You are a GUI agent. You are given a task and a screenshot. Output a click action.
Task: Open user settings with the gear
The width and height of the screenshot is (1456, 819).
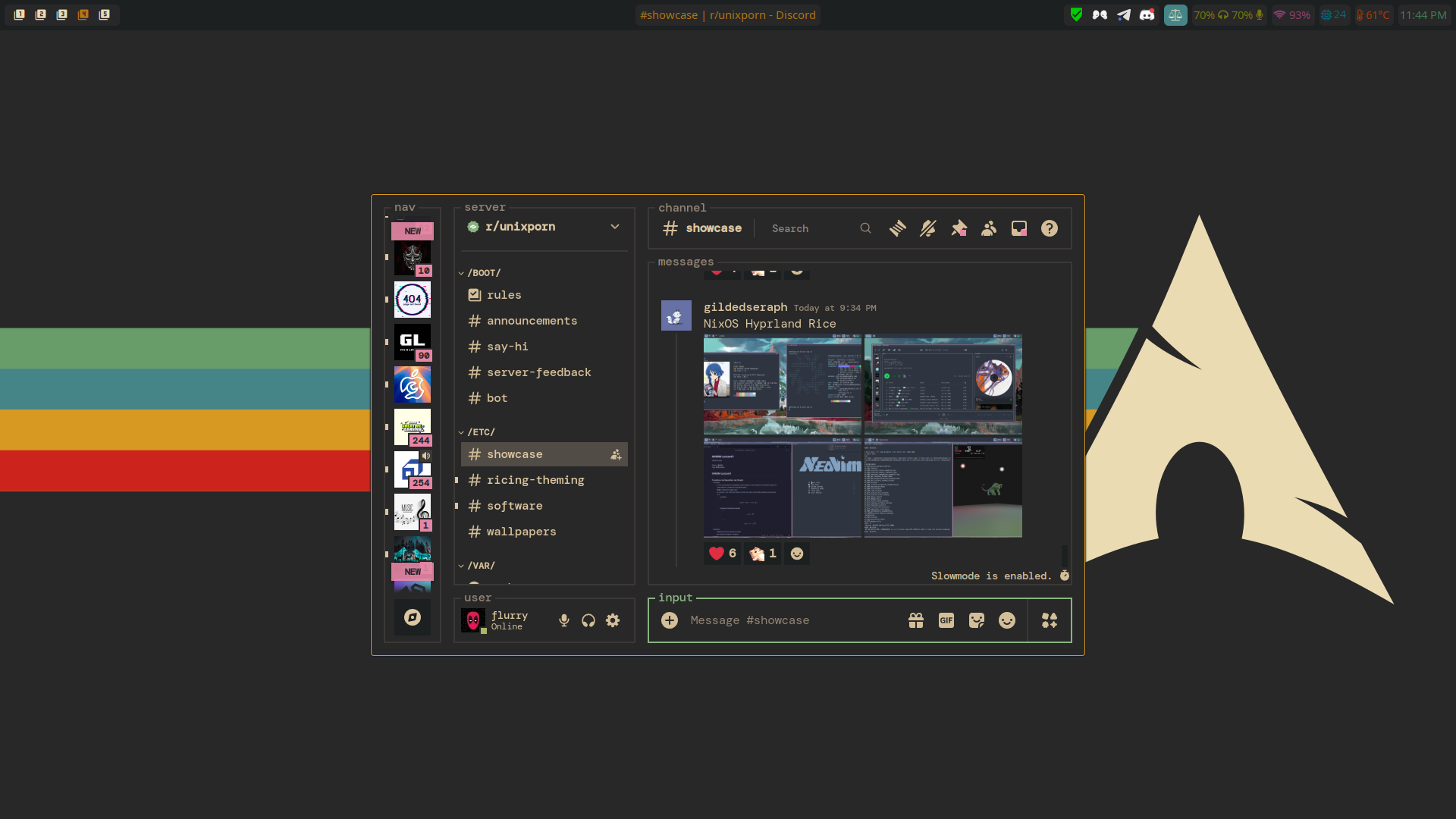613,620
